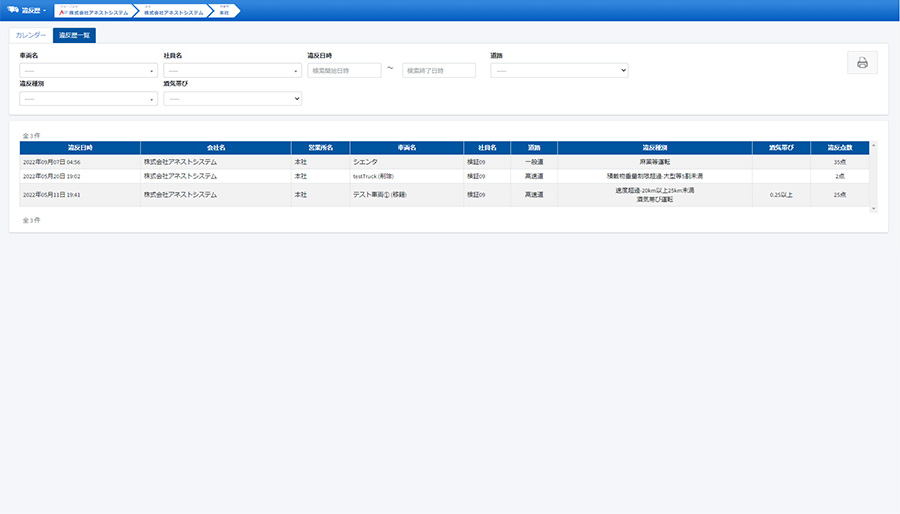Open the 酒気帯び dropdown
The image size is (900, 514).
pyautogui.click(x=232, y=99)
